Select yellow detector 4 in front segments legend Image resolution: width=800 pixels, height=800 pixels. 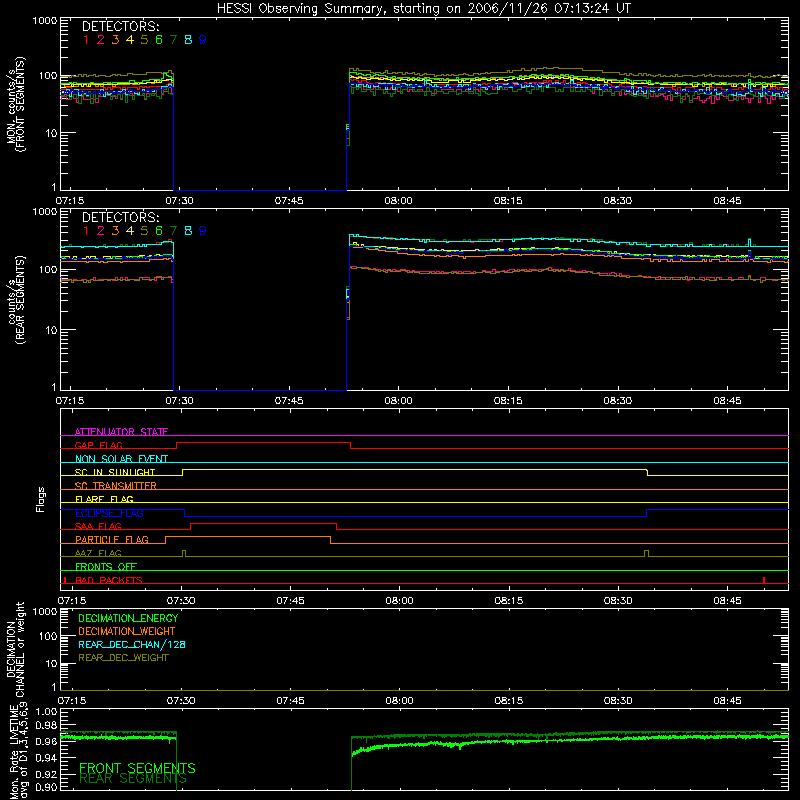[130, 40]
